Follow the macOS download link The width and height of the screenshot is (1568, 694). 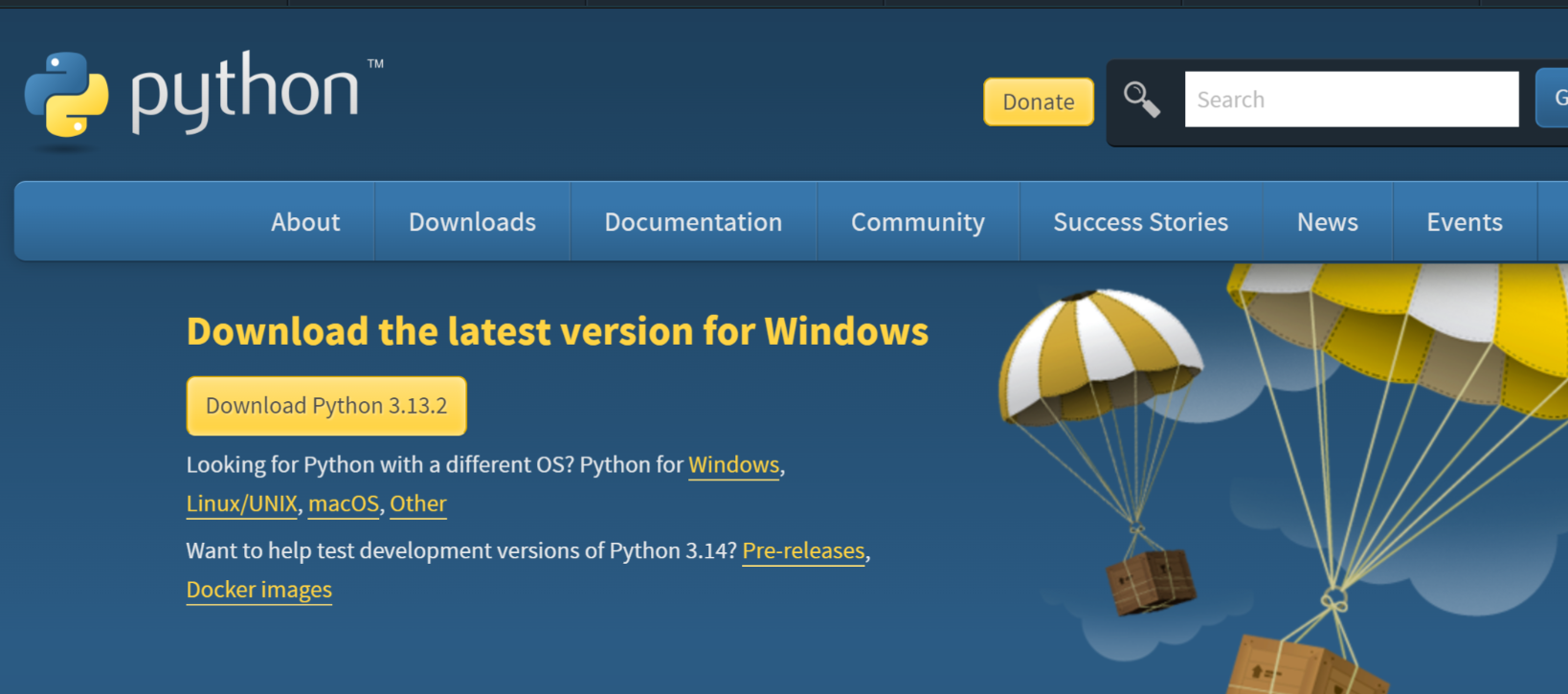(x=344, y=504)
